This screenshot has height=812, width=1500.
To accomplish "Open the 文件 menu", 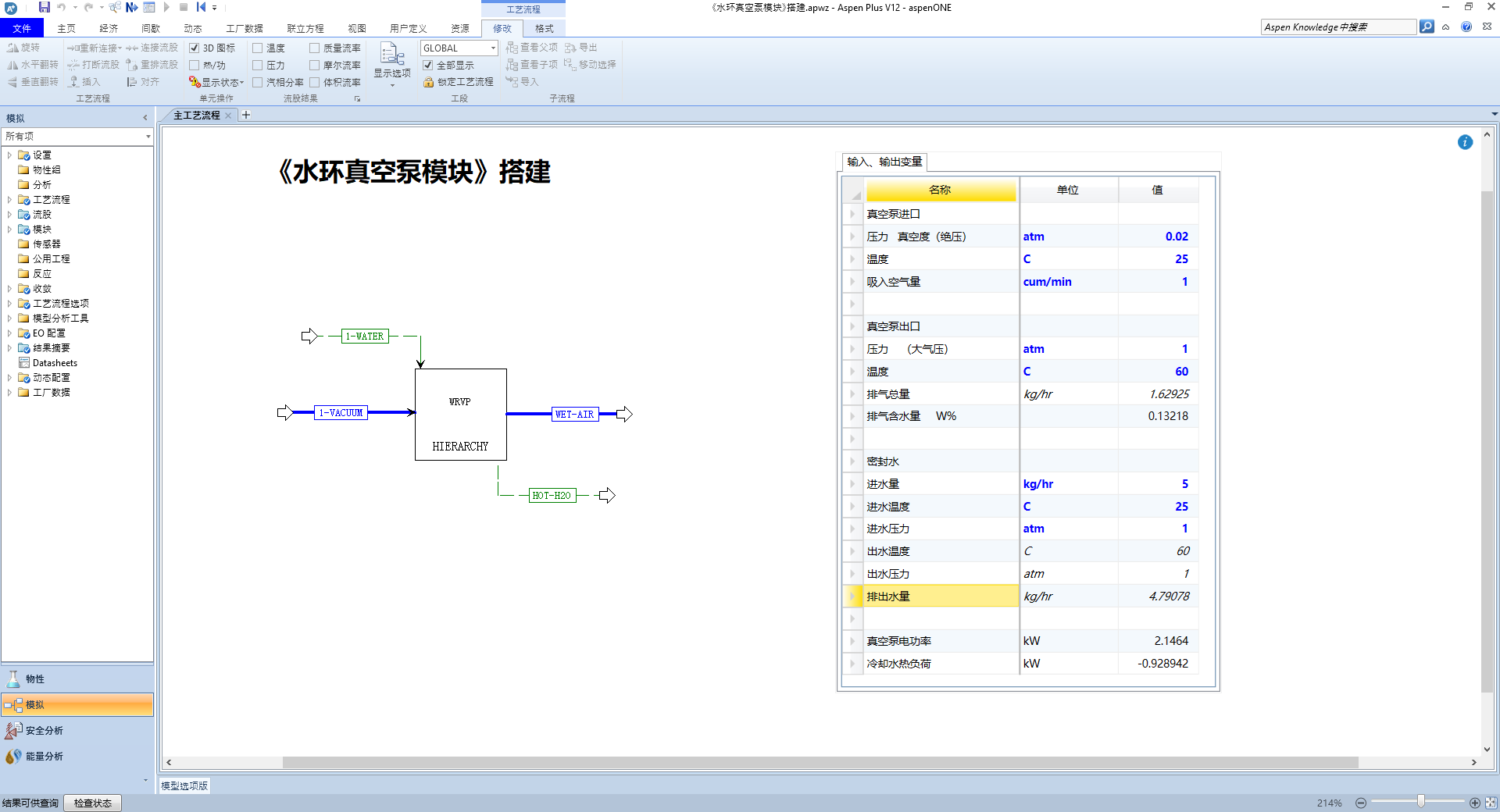I will coord(22,28).
